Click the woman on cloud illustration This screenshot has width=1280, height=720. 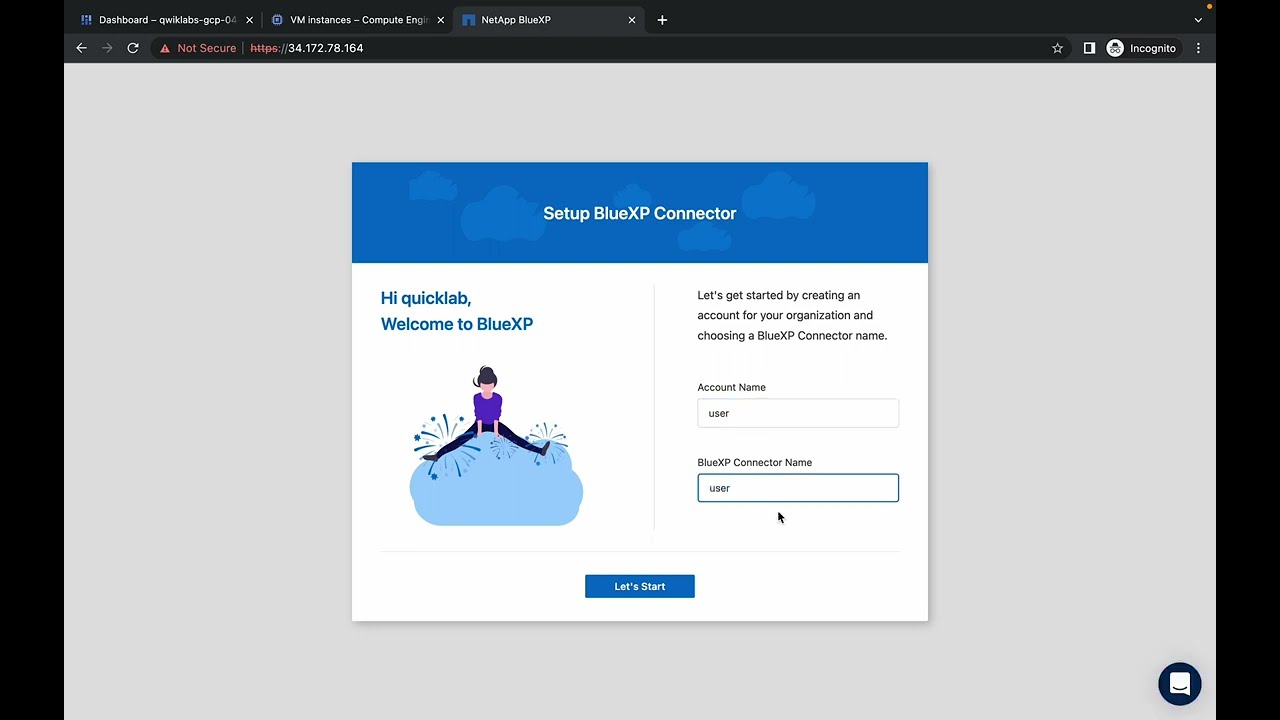(496, 446)
